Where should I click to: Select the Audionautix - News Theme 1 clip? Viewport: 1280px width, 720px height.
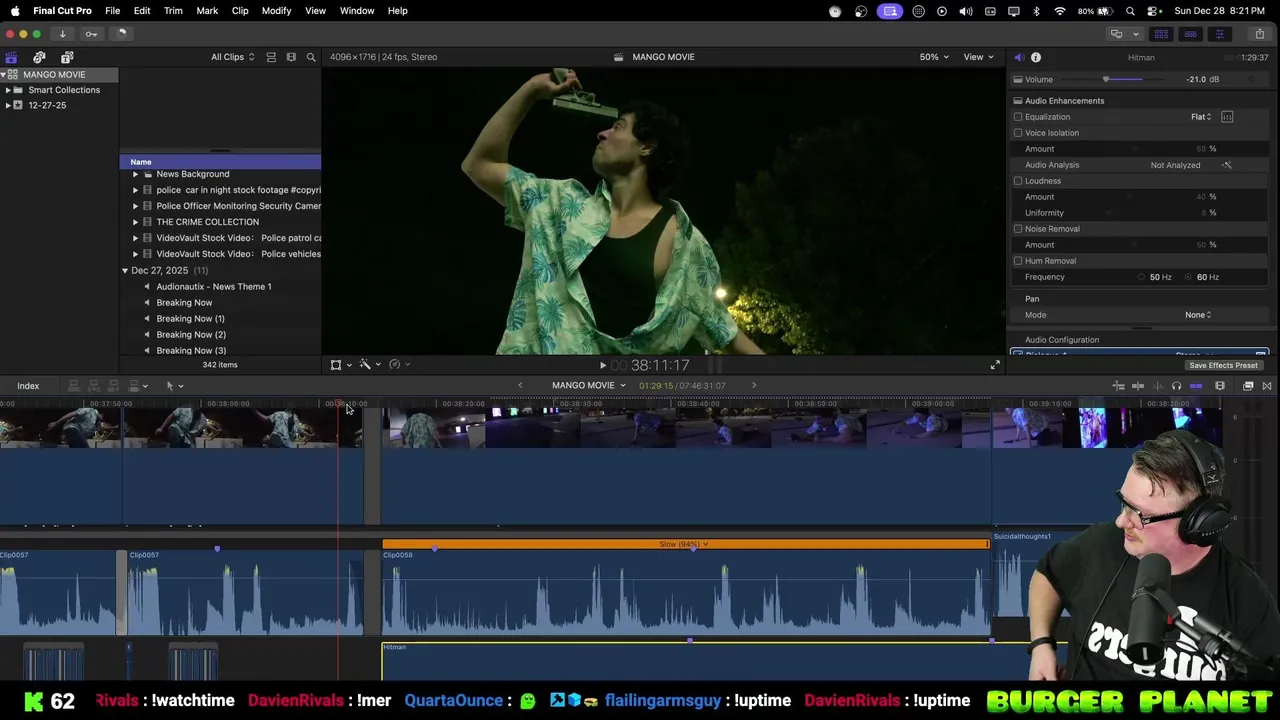click(x=214, y=287)
